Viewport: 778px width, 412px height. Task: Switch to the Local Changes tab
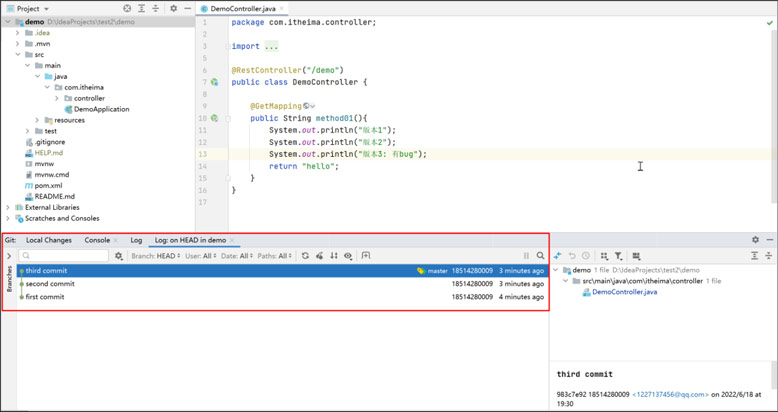pyautogui.click(x=49, y=240)
